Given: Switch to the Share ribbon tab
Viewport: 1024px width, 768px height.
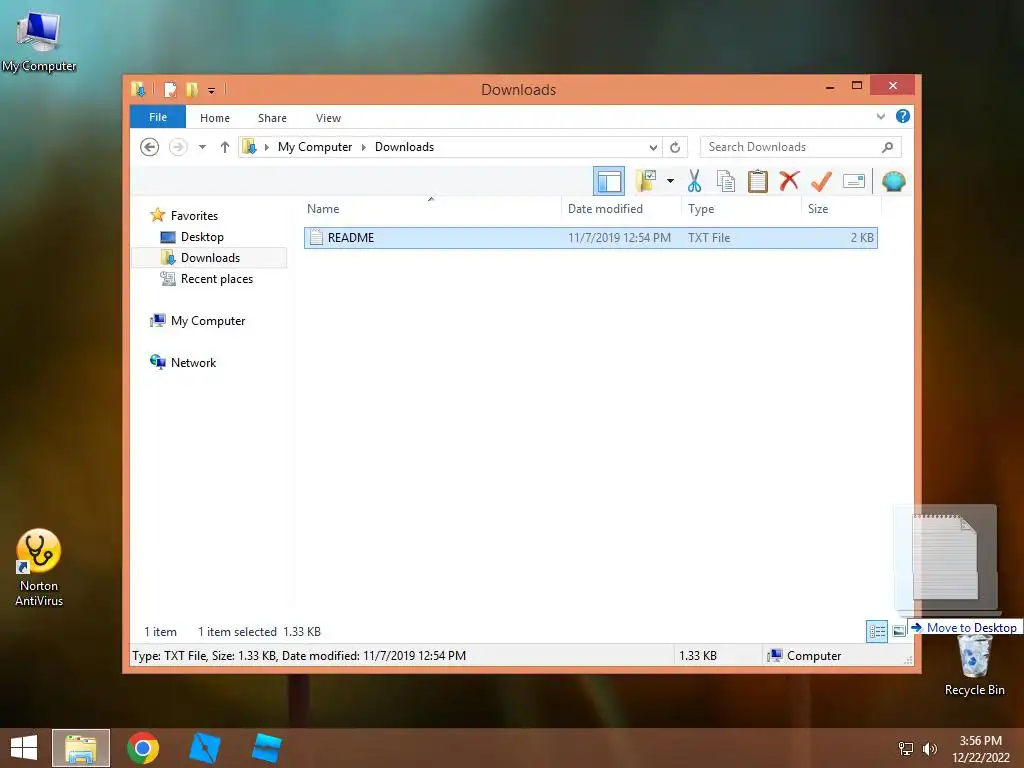Looking at the screenshot, I should pos(272,118).
